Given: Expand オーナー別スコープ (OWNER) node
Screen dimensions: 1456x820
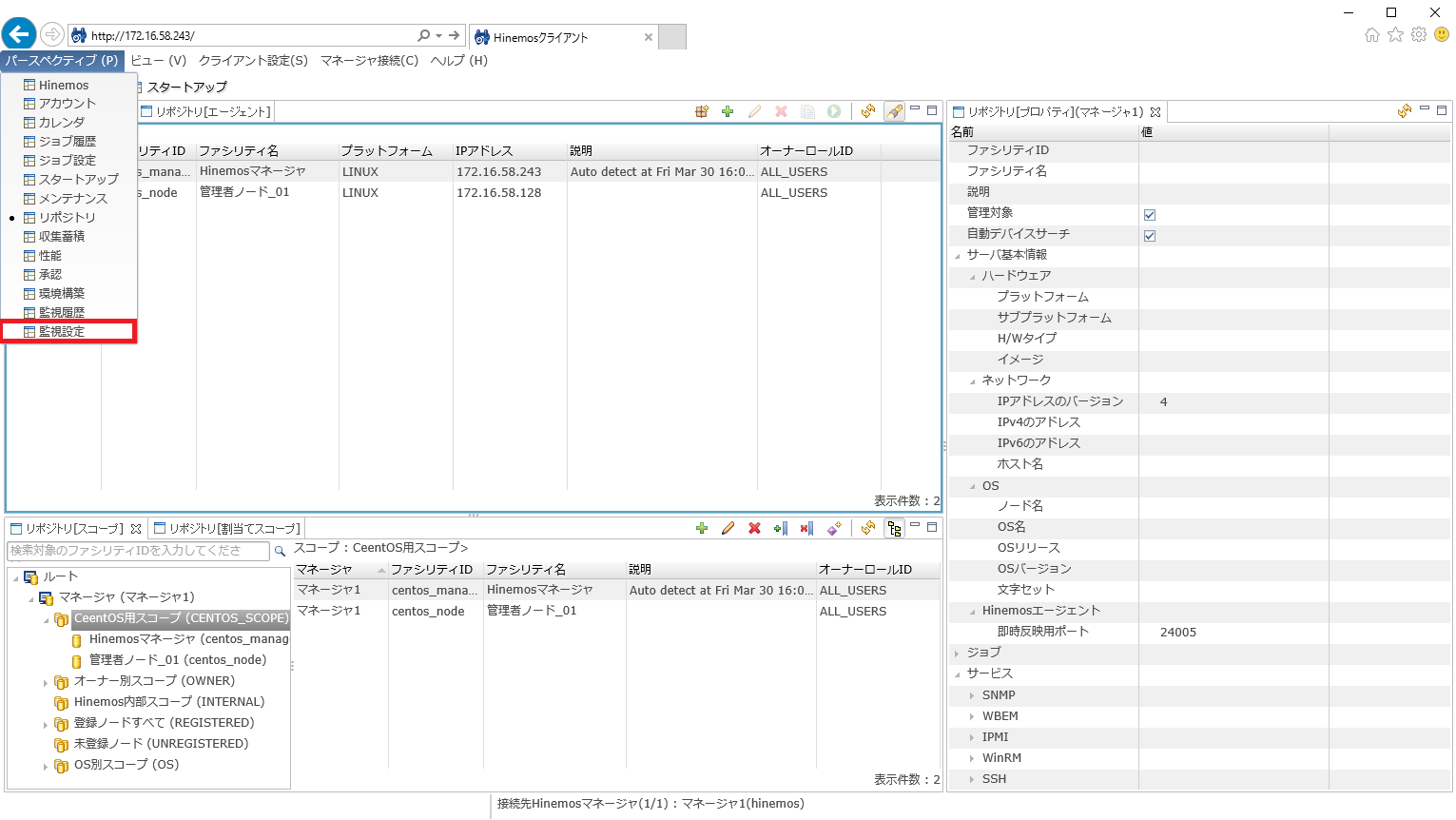Looking at the screenshot, I should tap(46, 682).
